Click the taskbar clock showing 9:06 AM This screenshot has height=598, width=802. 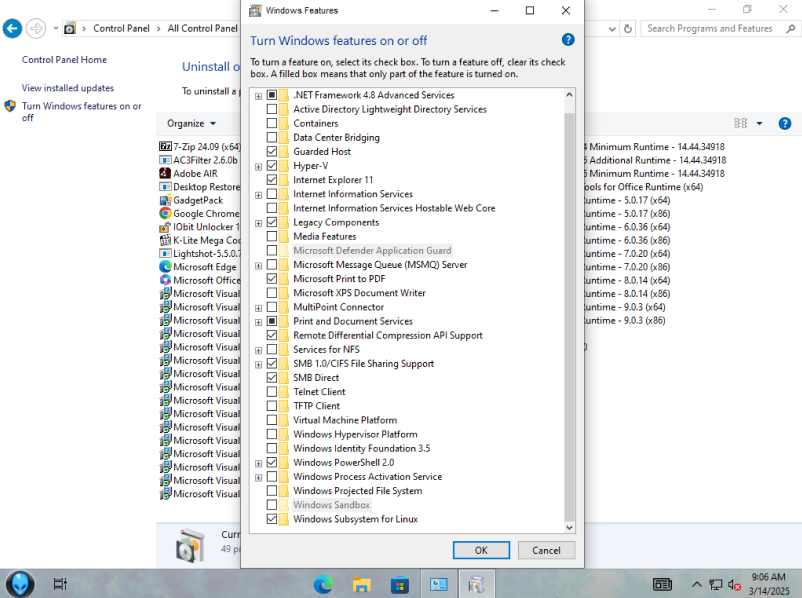click(x=769, y=584)
